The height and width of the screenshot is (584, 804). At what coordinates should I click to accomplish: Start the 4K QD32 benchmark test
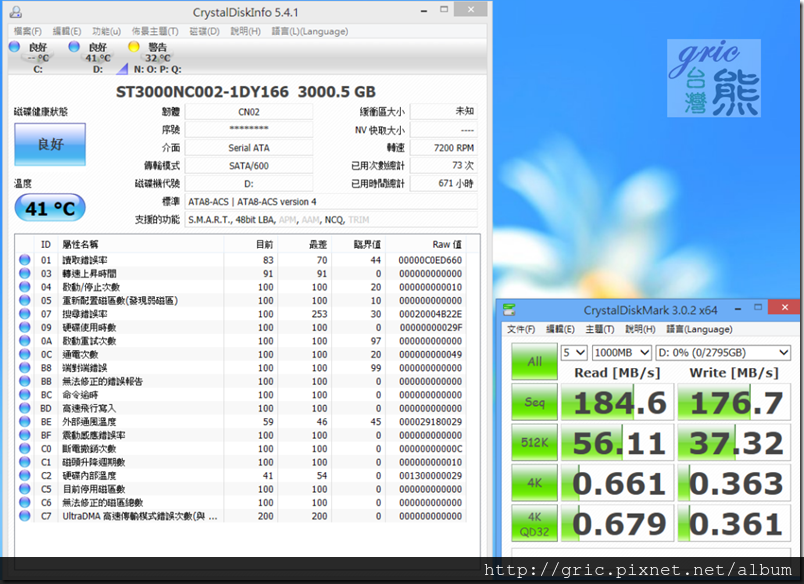coord(534,523)
